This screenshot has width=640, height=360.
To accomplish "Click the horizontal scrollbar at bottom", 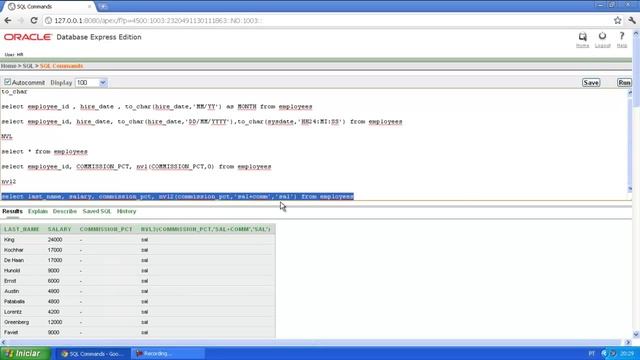I will coord(316,342).
